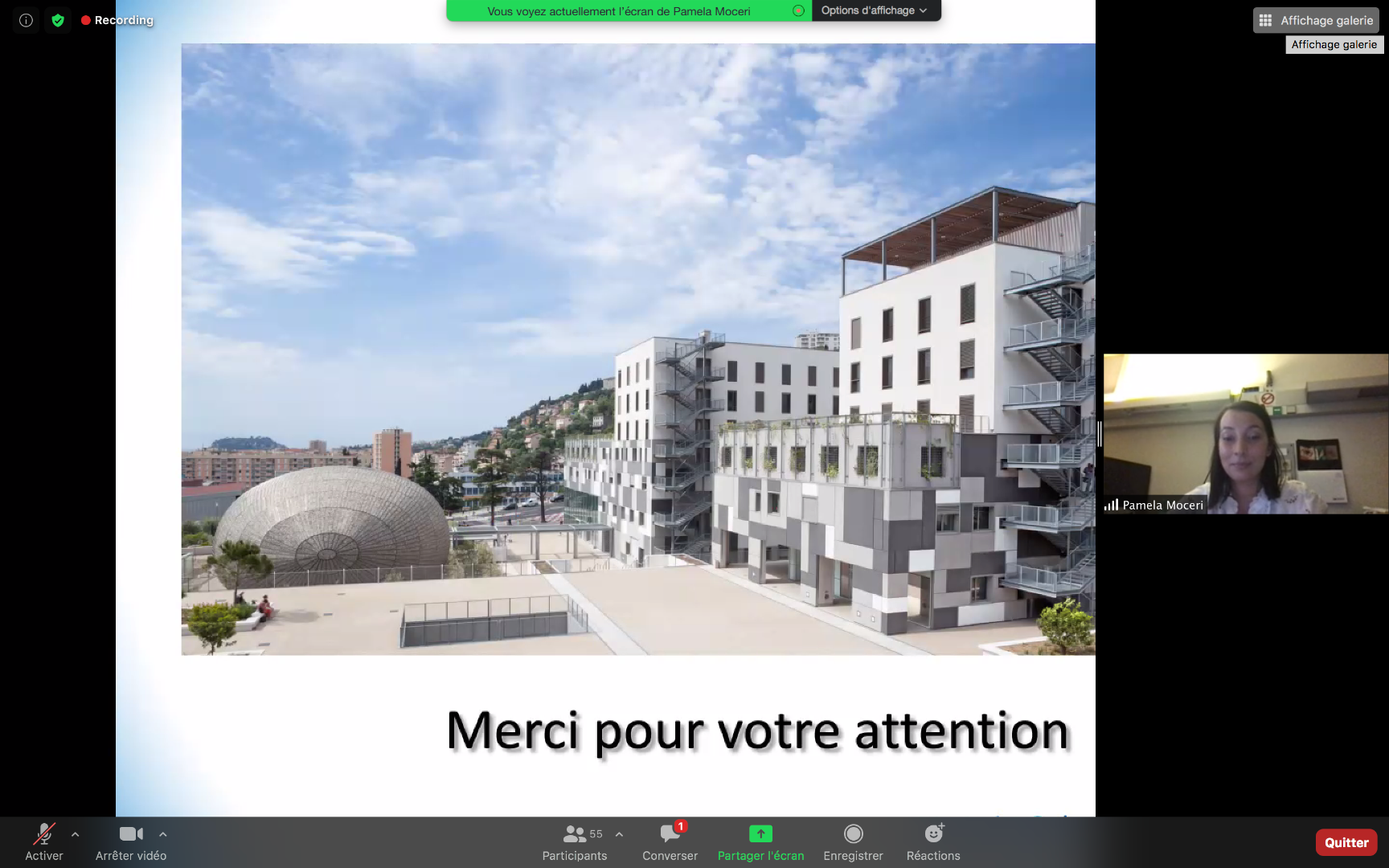Open the meeting information icon
1389x868 pixels.
point(26,20)
